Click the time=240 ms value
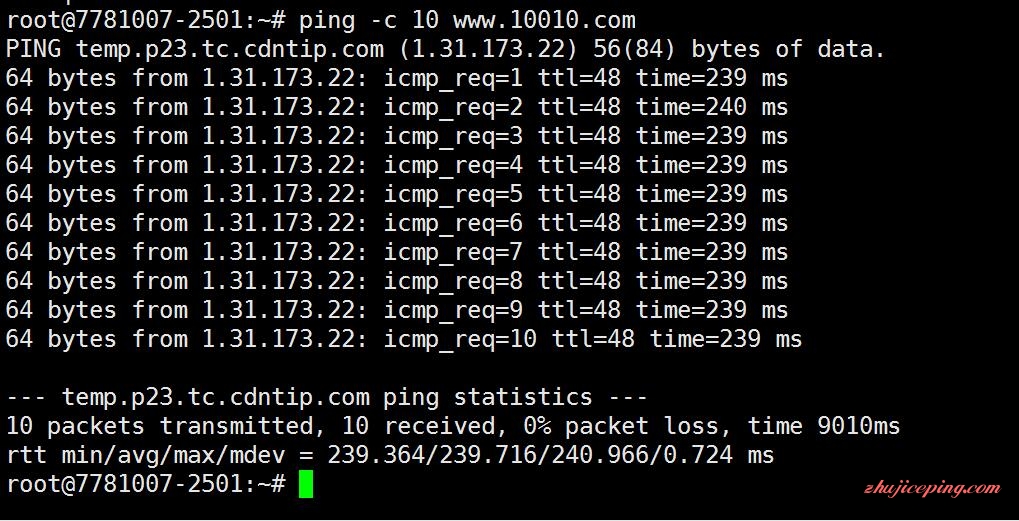 pyautogui.click(x=712, y=107)
